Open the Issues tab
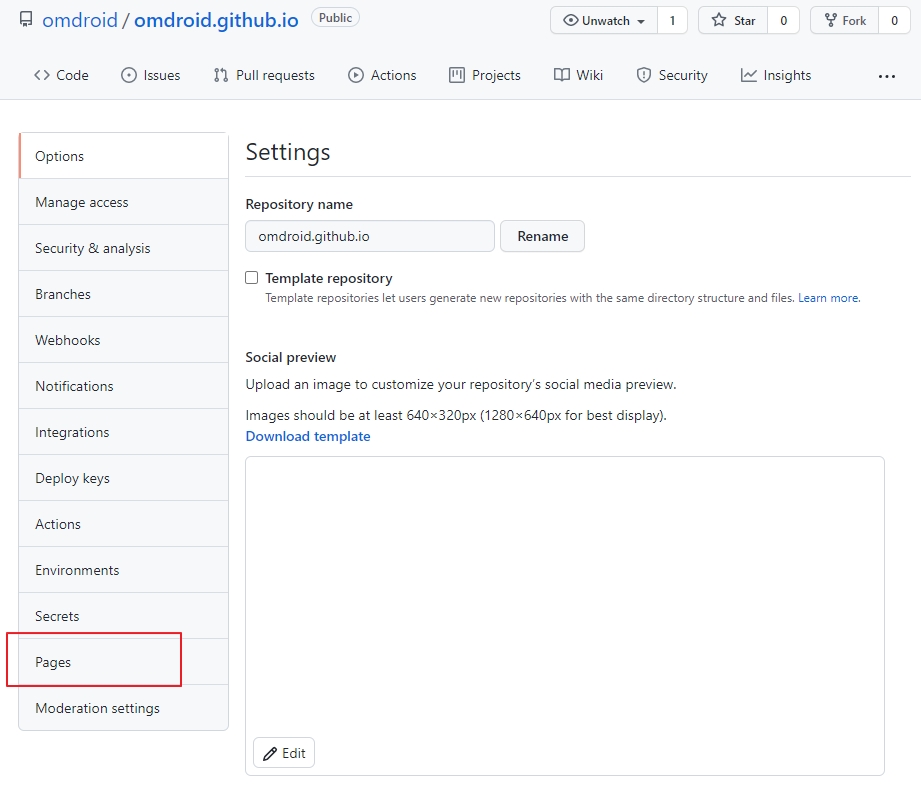Image resolution: width=921 pixels, height=788 pixels. (x=150, y=75)
